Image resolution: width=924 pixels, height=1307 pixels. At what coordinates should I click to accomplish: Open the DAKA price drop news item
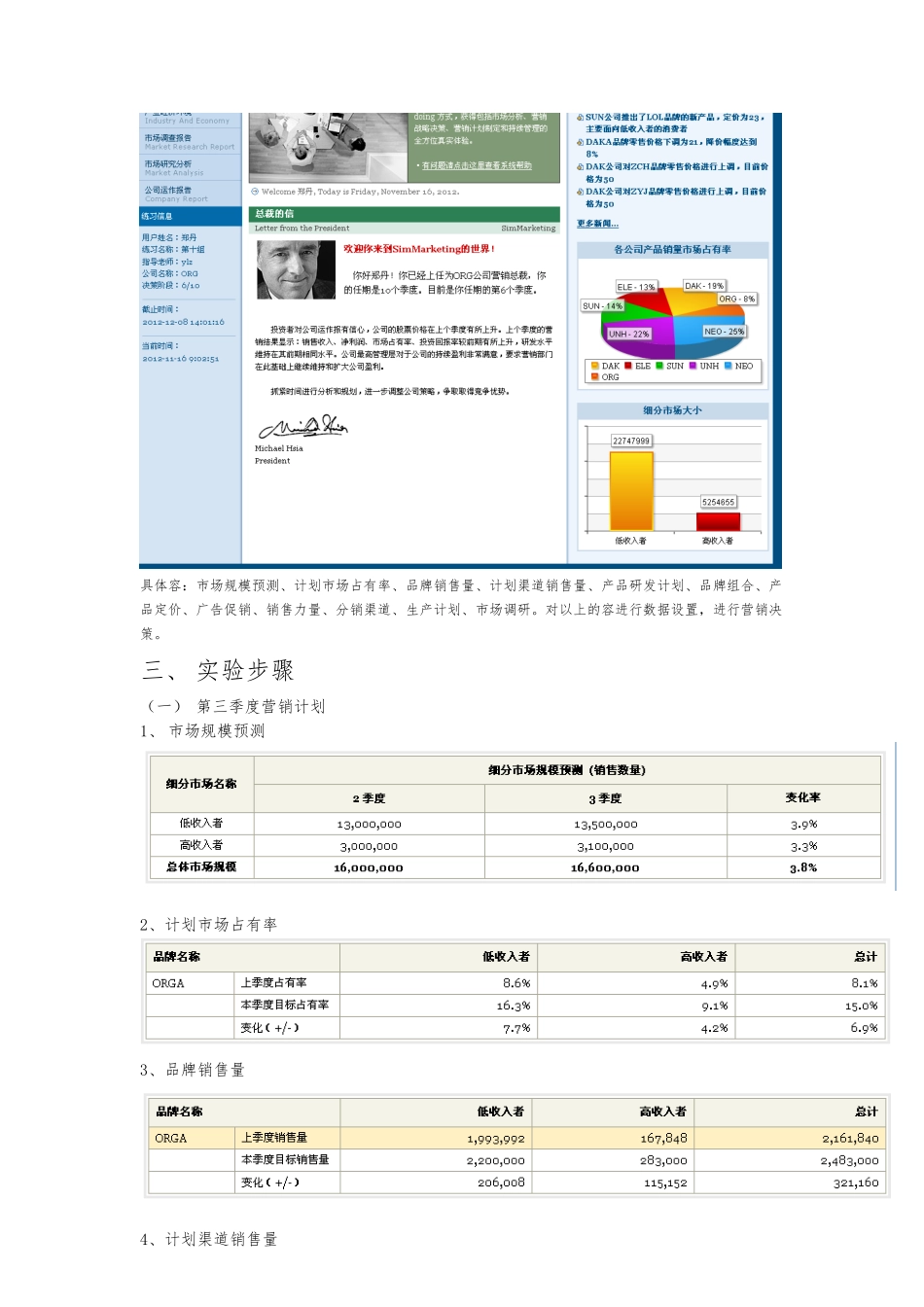[x=671, y=148]
